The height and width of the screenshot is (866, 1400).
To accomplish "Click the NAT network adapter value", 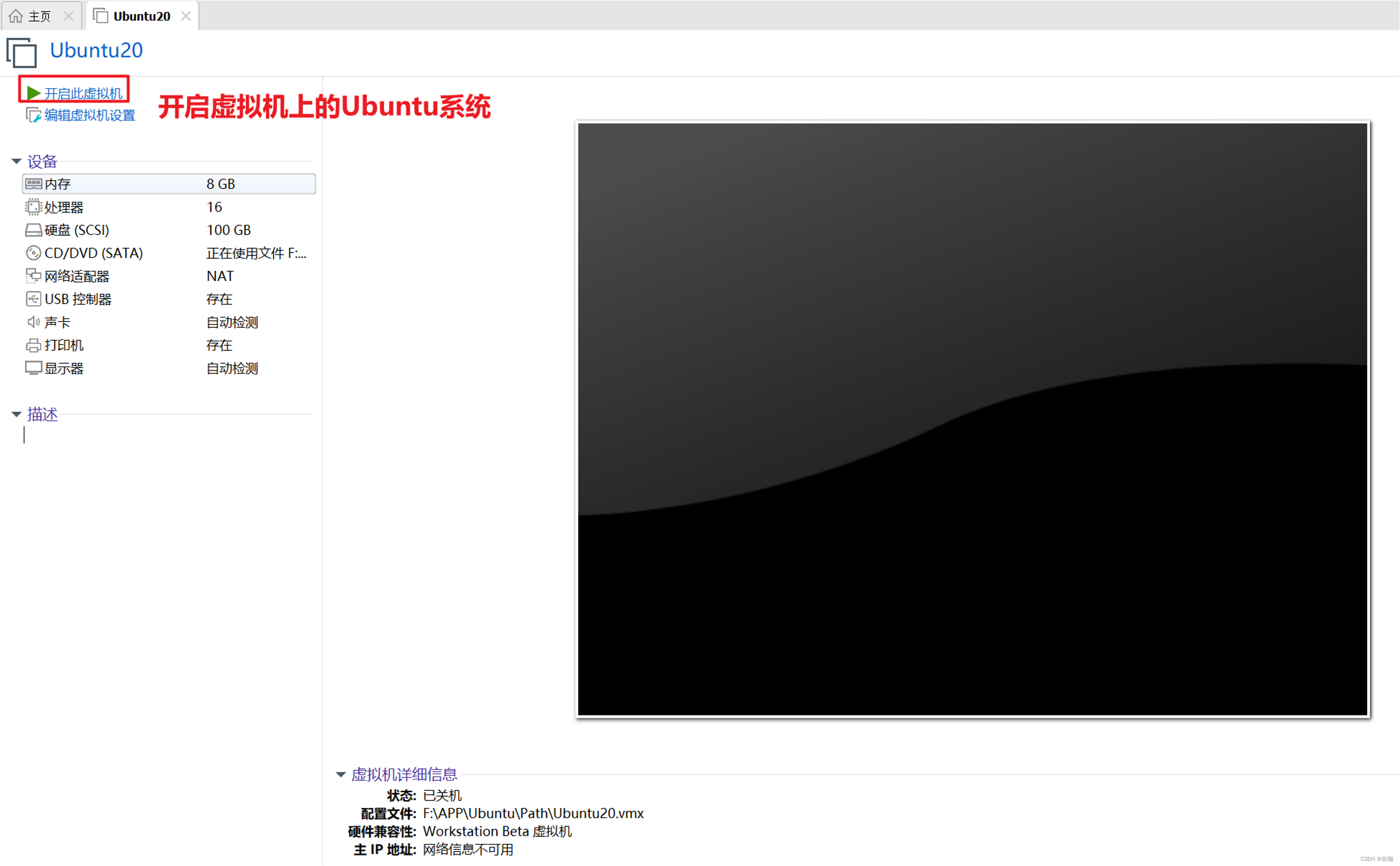I will 221,276.
